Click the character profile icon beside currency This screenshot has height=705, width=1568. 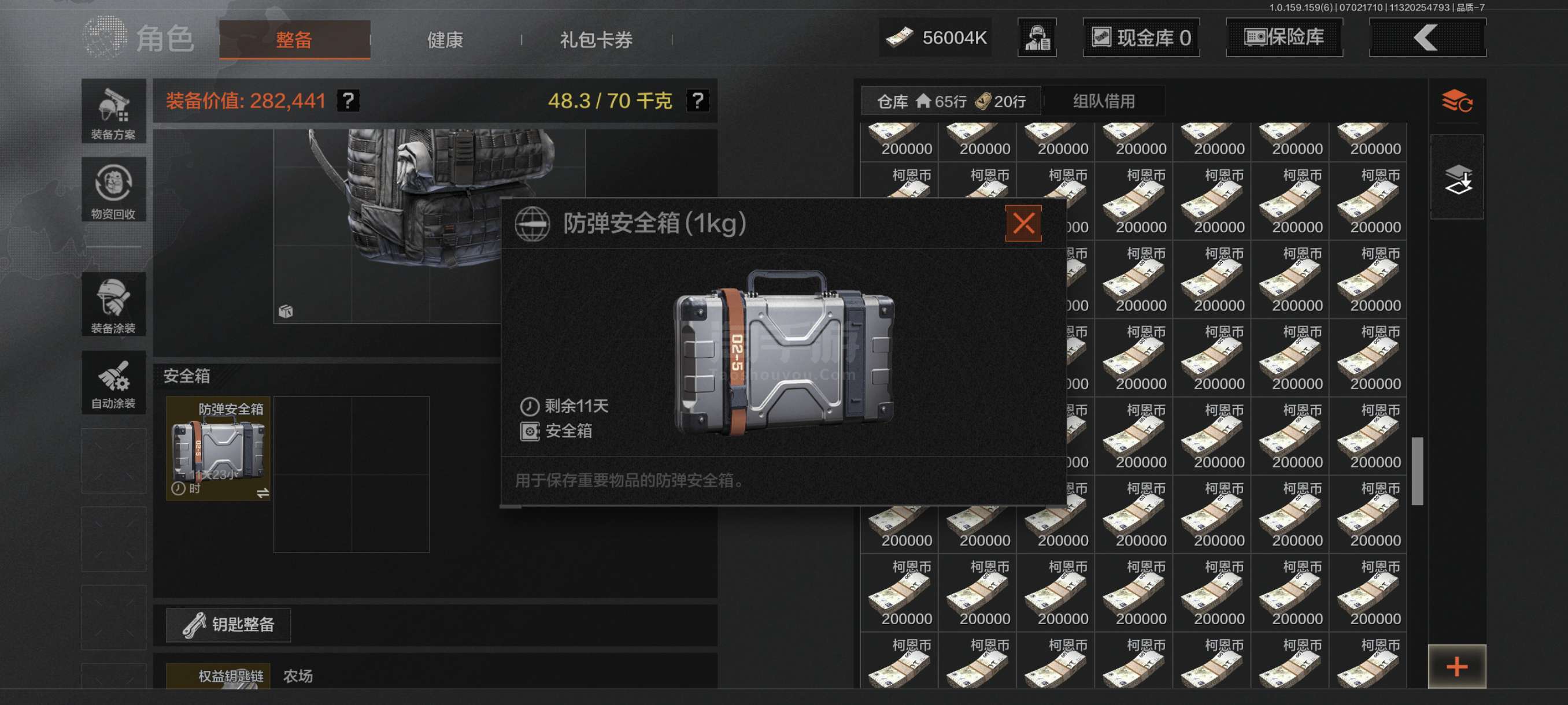click(1037, 38)
